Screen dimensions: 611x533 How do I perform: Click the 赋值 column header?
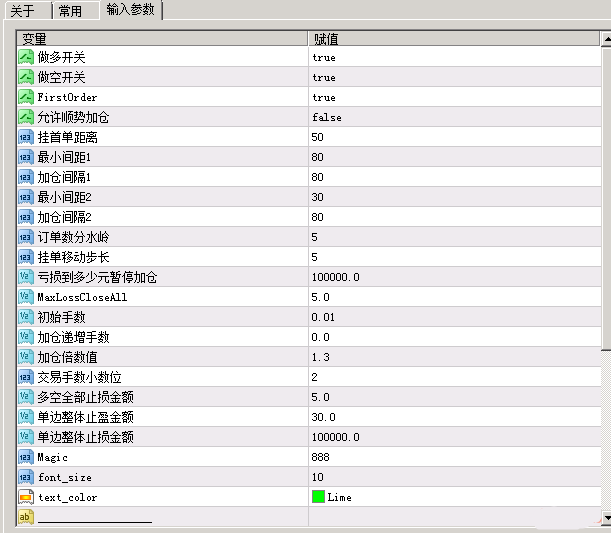point(454,39)
